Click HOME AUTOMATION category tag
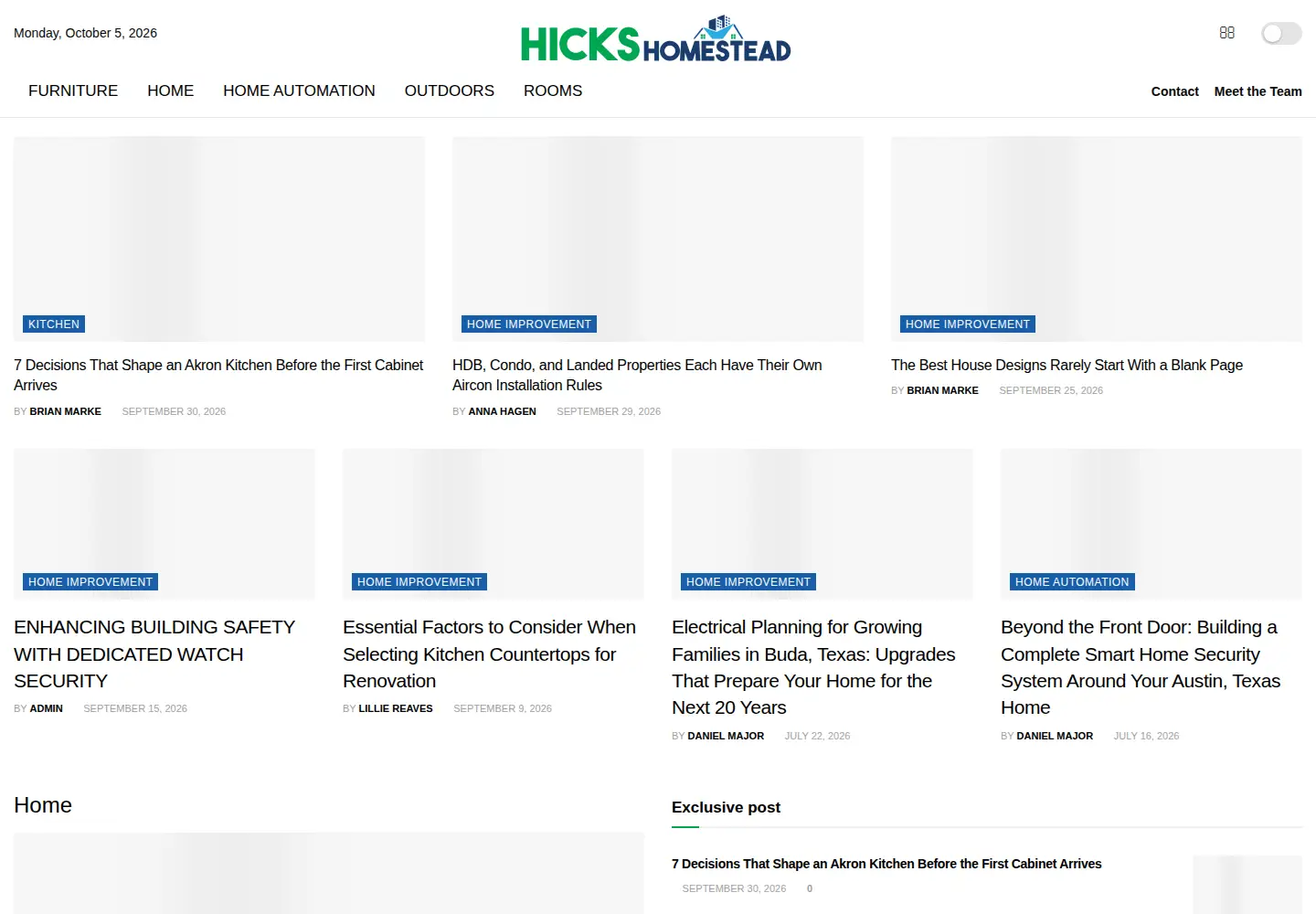This screenshot has width=1316, height=914. pos(1072,582)
